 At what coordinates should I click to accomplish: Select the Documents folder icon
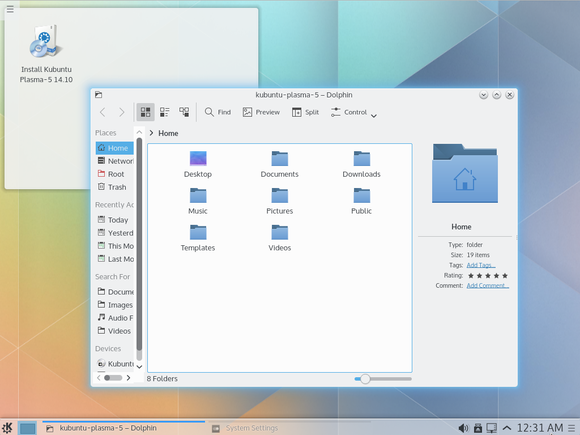[280, 158]
